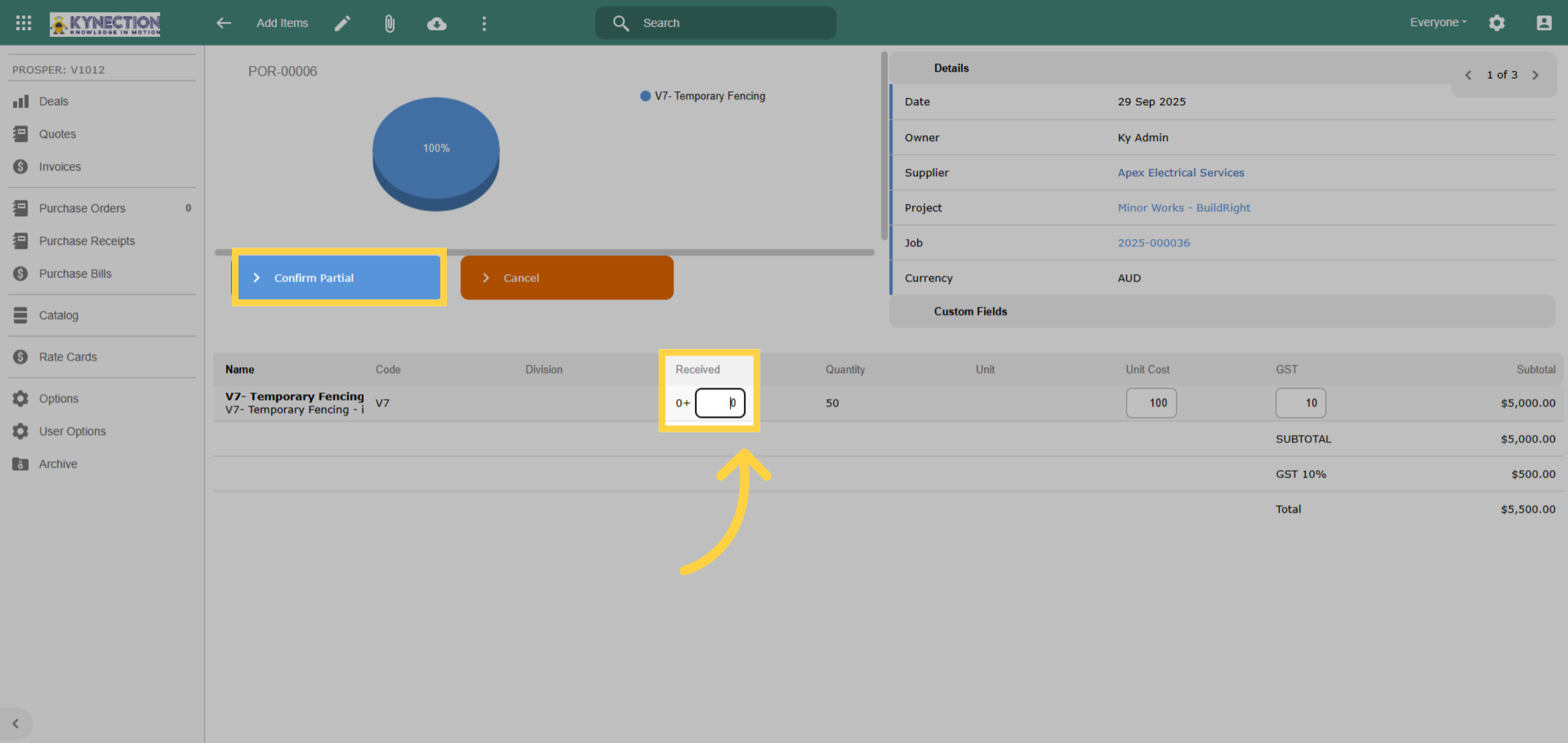Click the orange Cancel button
Viewport: 1568px width, 743px height.
(567, 277)
